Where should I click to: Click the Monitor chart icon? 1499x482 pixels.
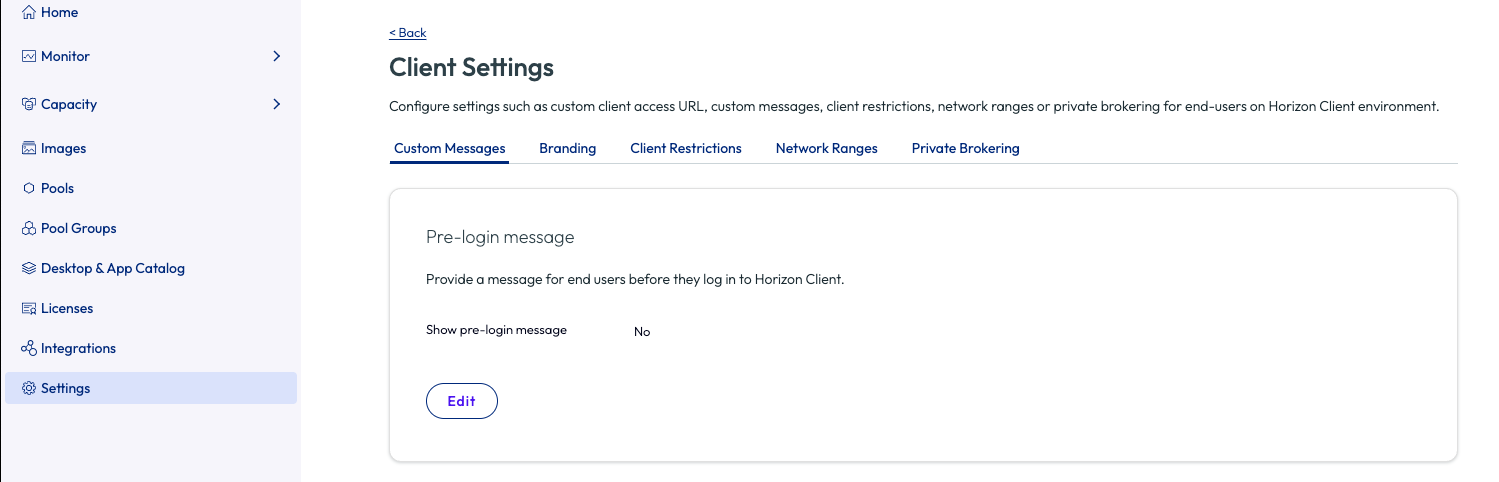coord(29,57)
